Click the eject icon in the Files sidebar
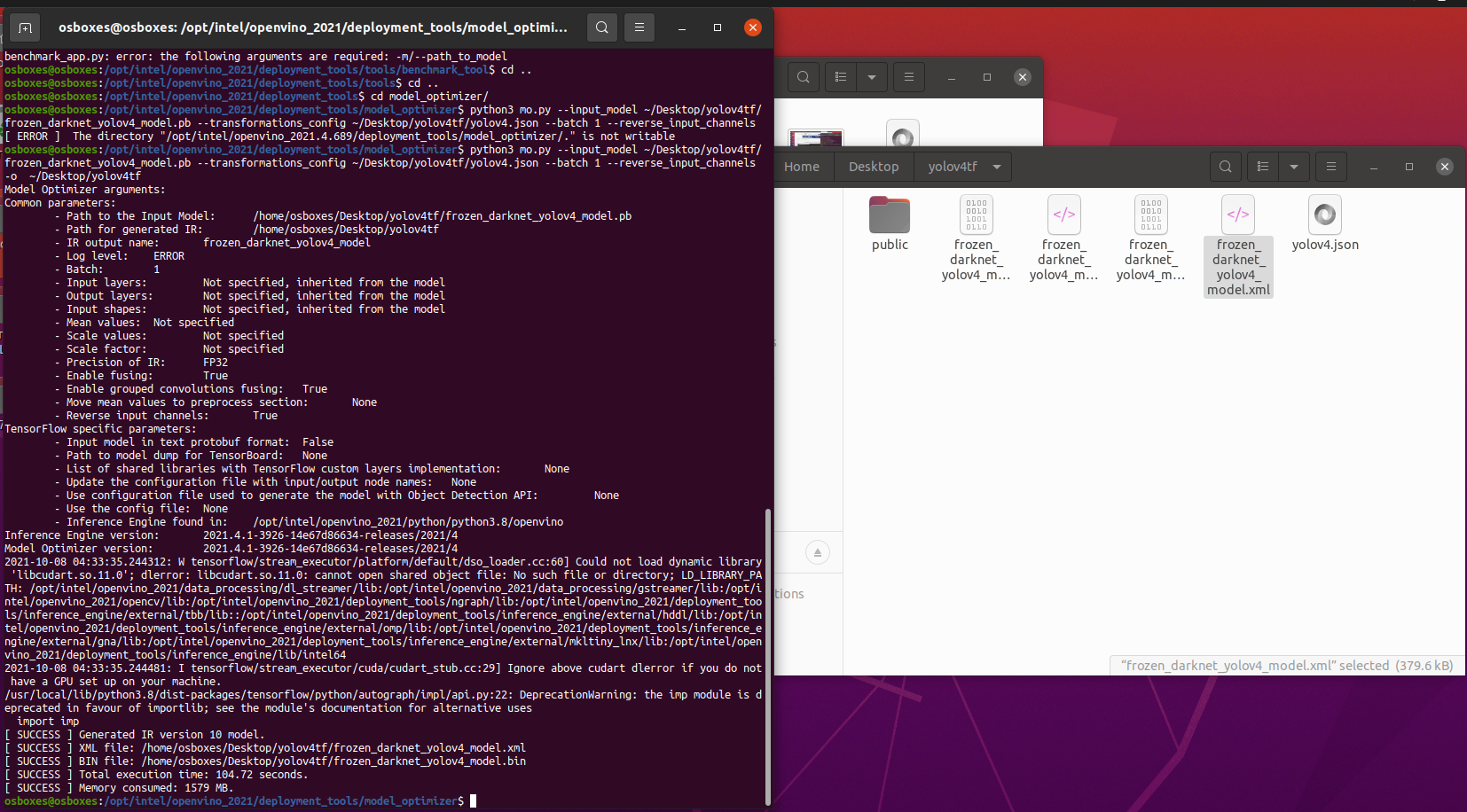This screenshot has height=812, width=1467. coord(817,551)
